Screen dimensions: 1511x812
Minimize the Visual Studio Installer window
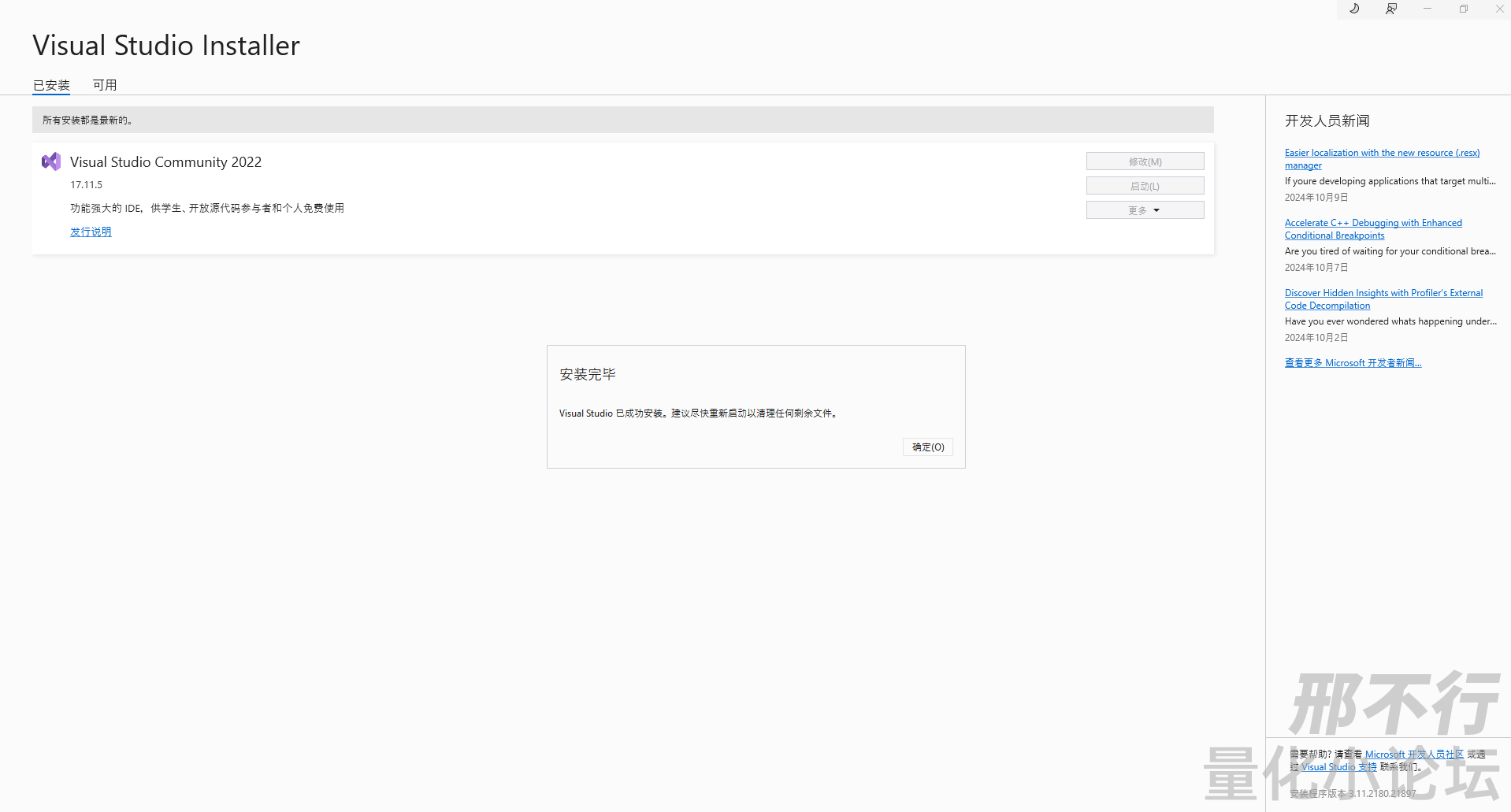(x=1427, y=9)
